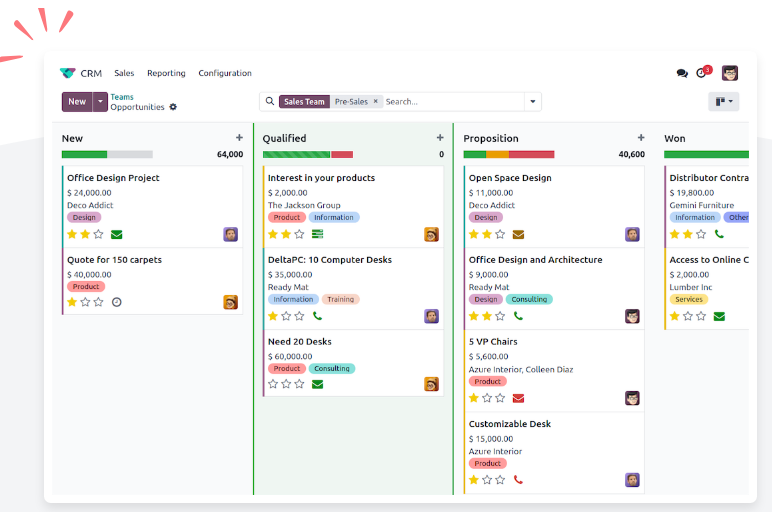772x512 pixels.
Task: Click the 40,600 Proposition total
Action: pos(632,155)
